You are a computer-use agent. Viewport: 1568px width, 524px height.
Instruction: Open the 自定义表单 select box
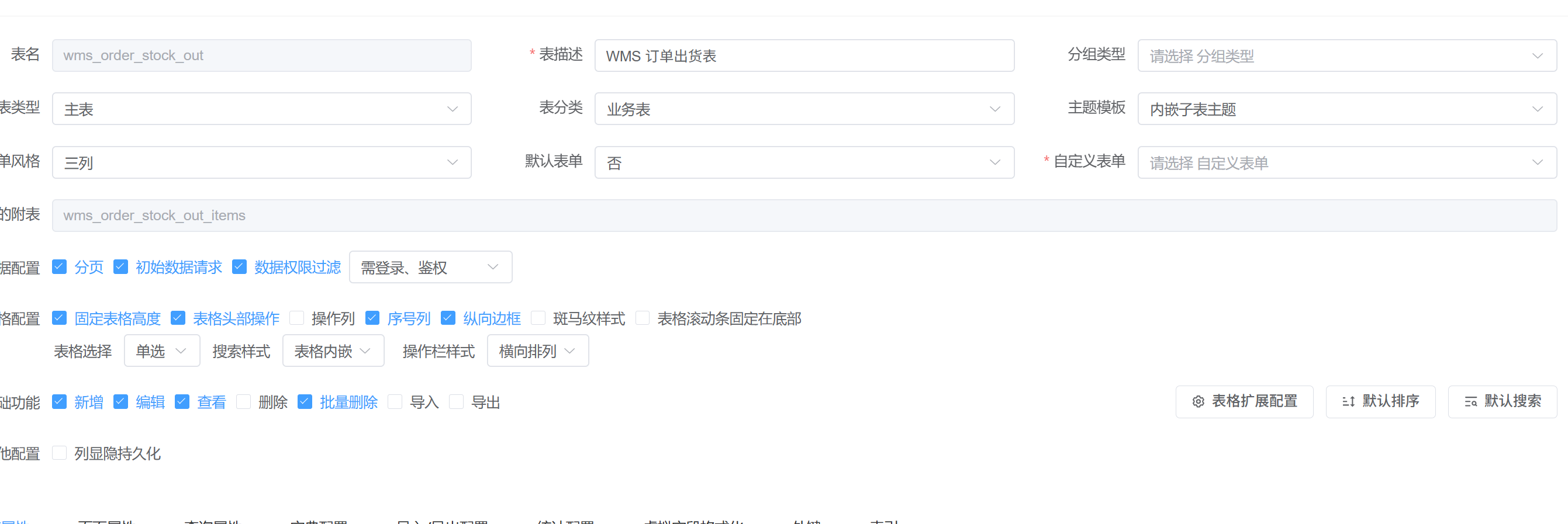[1346, 163]
